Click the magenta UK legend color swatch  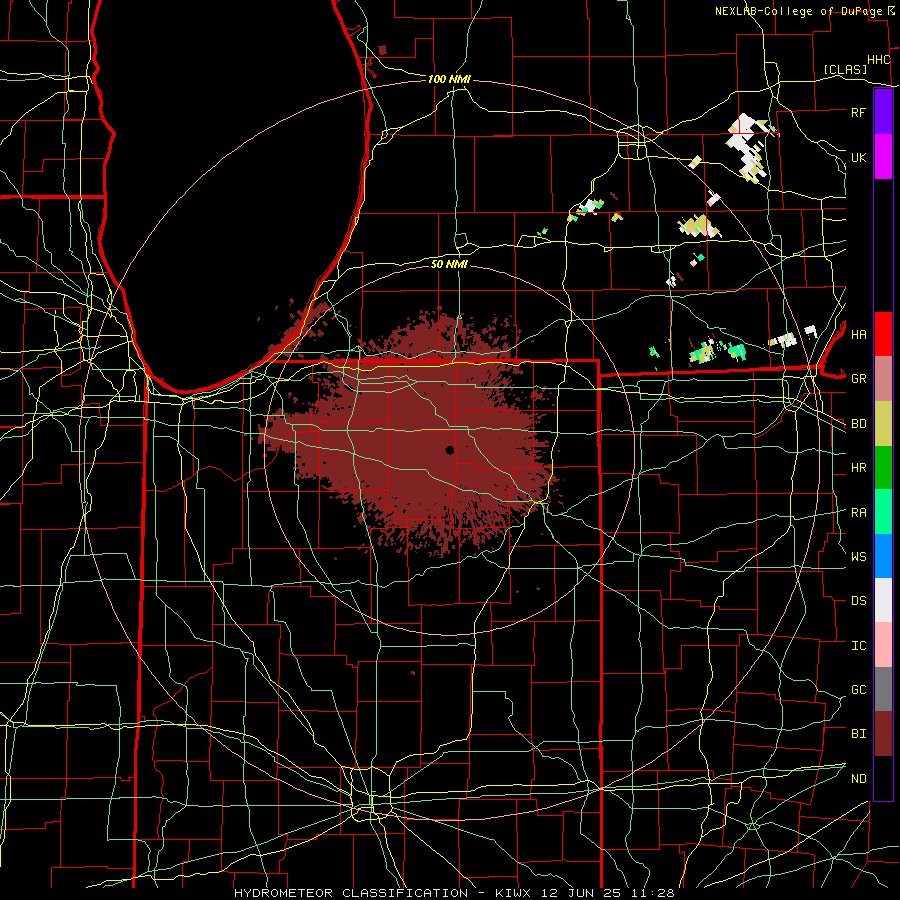coord(883,157)
